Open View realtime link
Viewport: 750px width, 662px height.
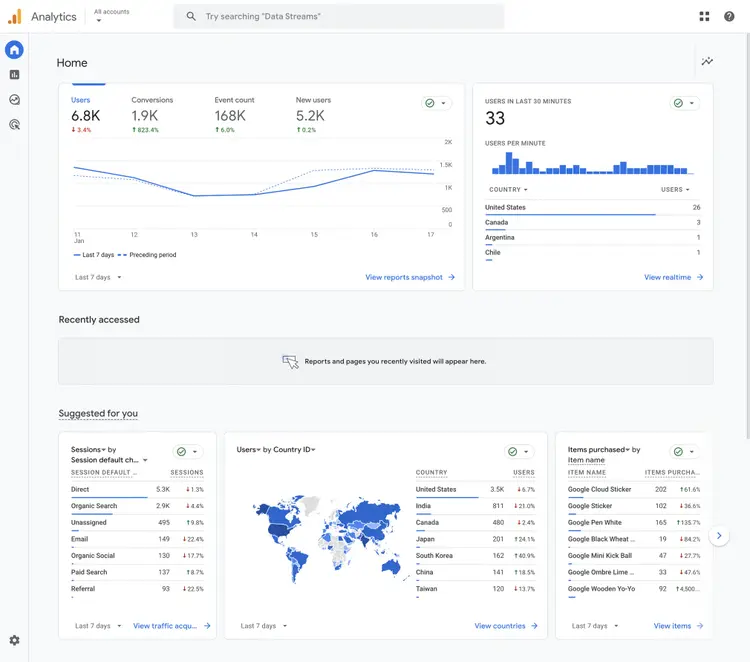(667, 277)
